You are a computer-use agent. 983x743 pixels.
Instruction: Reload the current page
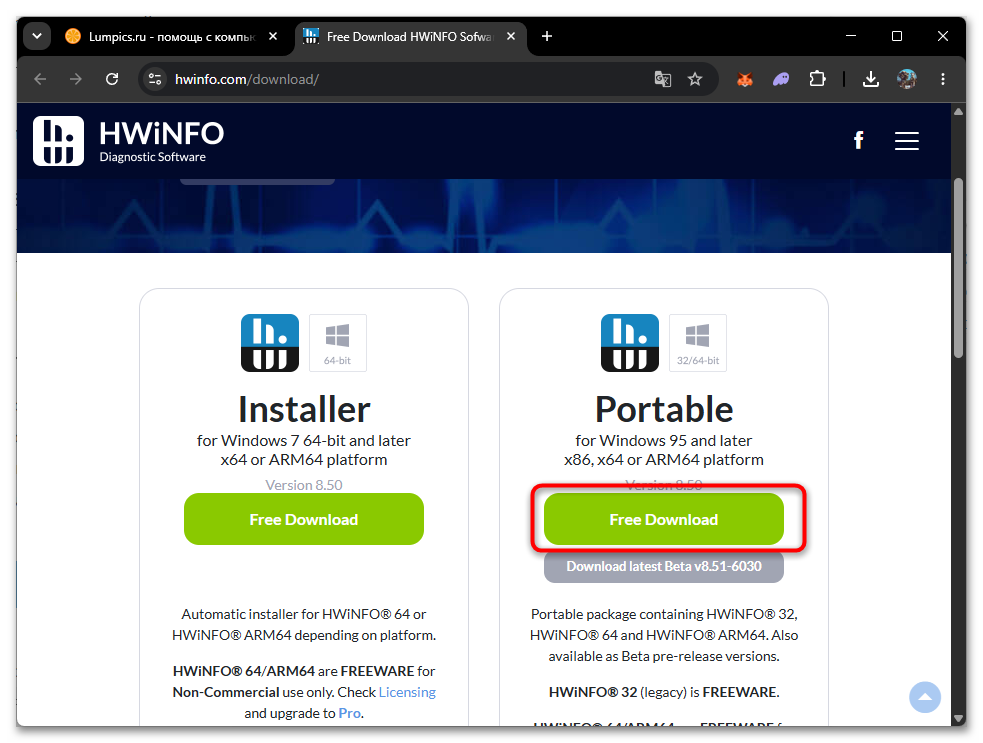pyautogui.click(x=112, y=79)
